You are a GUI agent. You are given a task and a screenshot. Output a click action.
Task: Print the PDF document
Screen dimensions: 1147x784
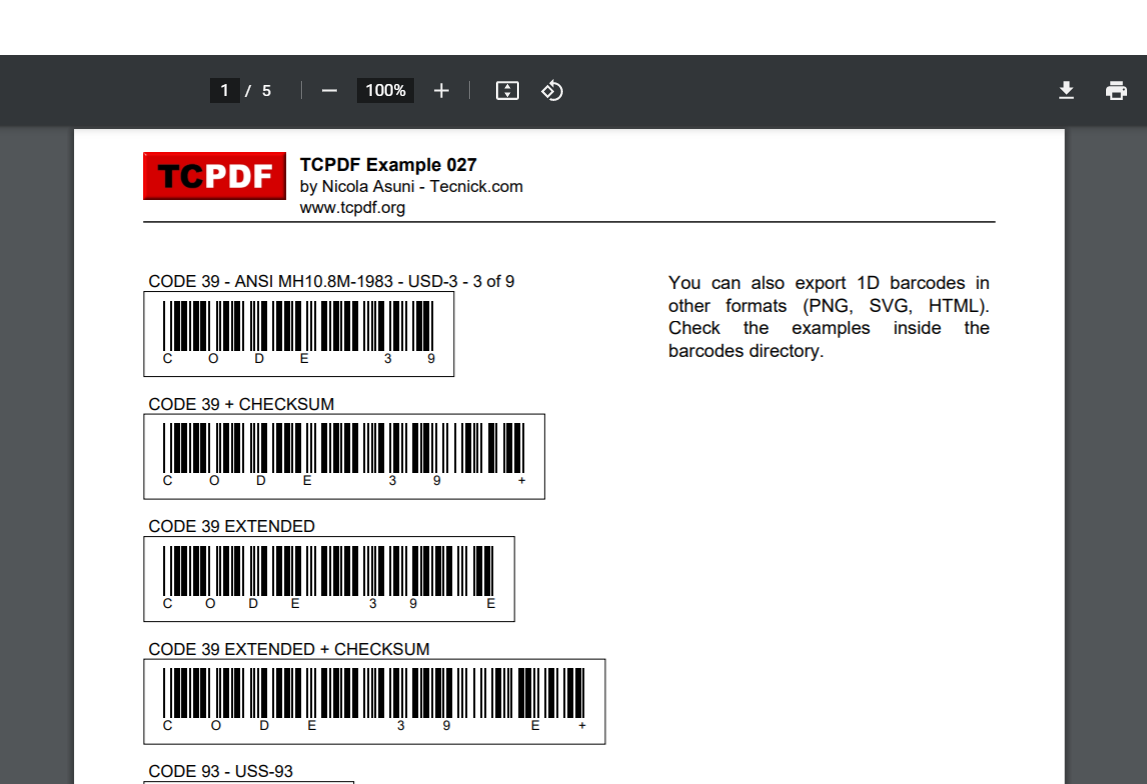point(1116,91)
